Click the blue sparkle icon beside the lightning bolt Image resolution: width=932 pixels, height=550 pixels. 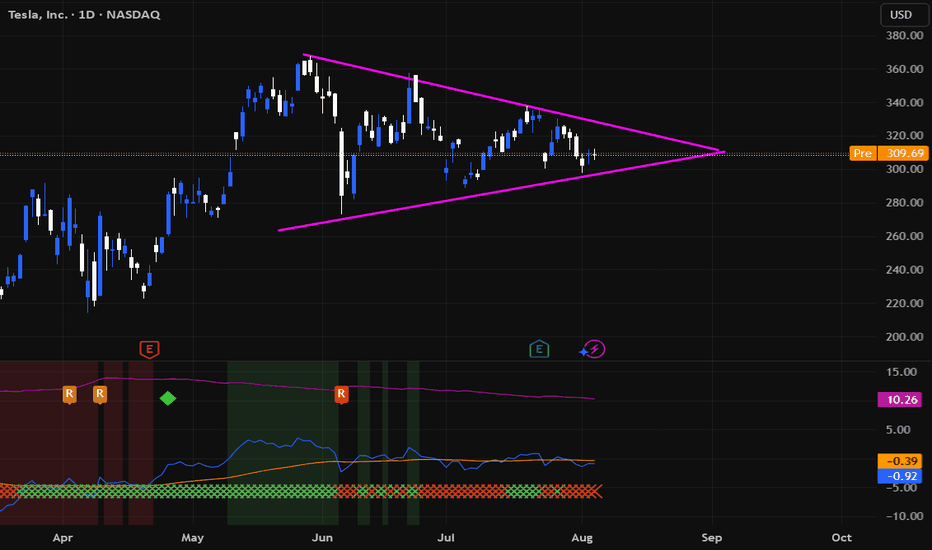pyautogui.click(x=584, y=352)
